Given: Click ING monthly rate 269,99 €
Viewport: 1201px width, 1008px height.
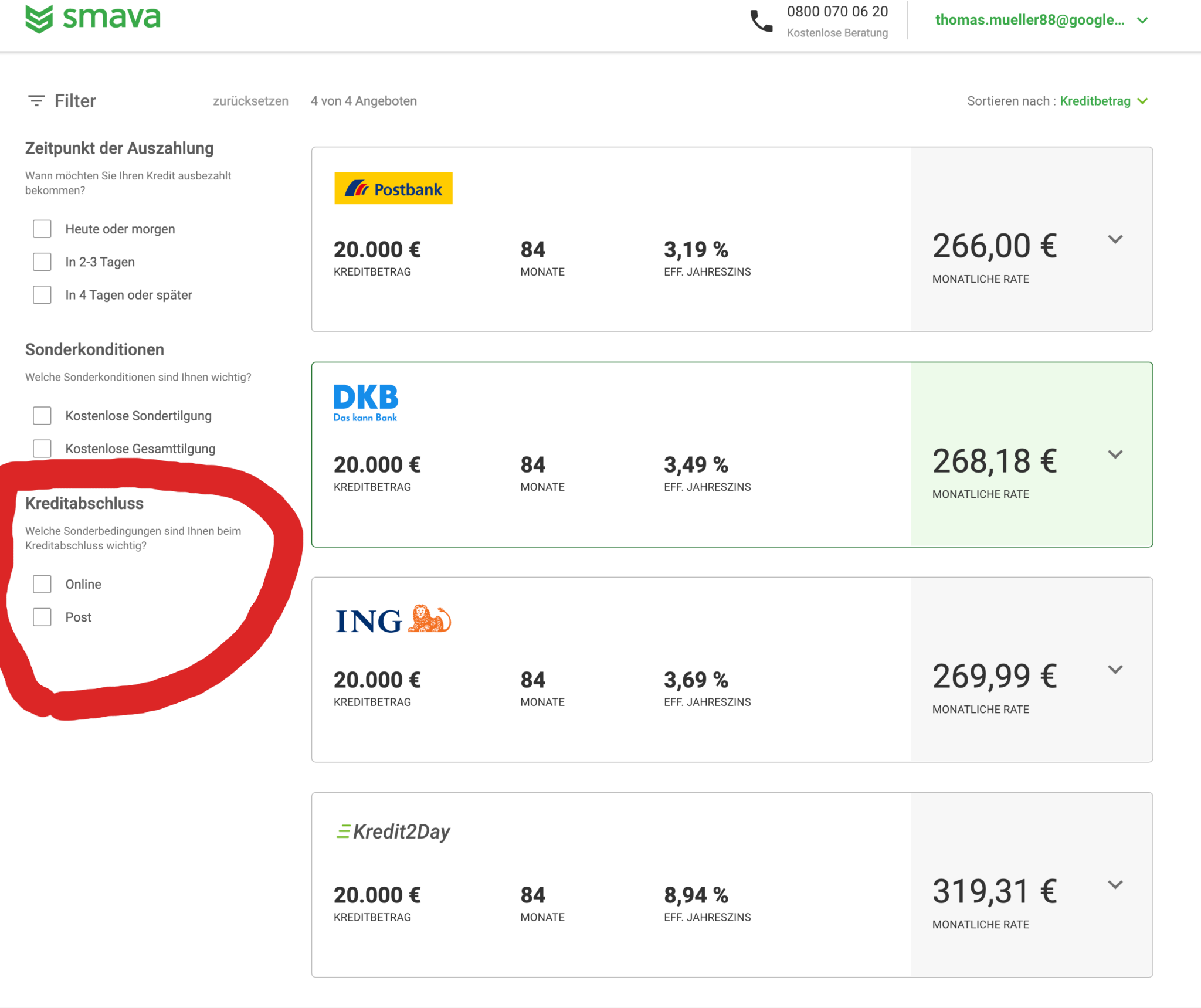Looking at the screenshot, I should 995,676.
